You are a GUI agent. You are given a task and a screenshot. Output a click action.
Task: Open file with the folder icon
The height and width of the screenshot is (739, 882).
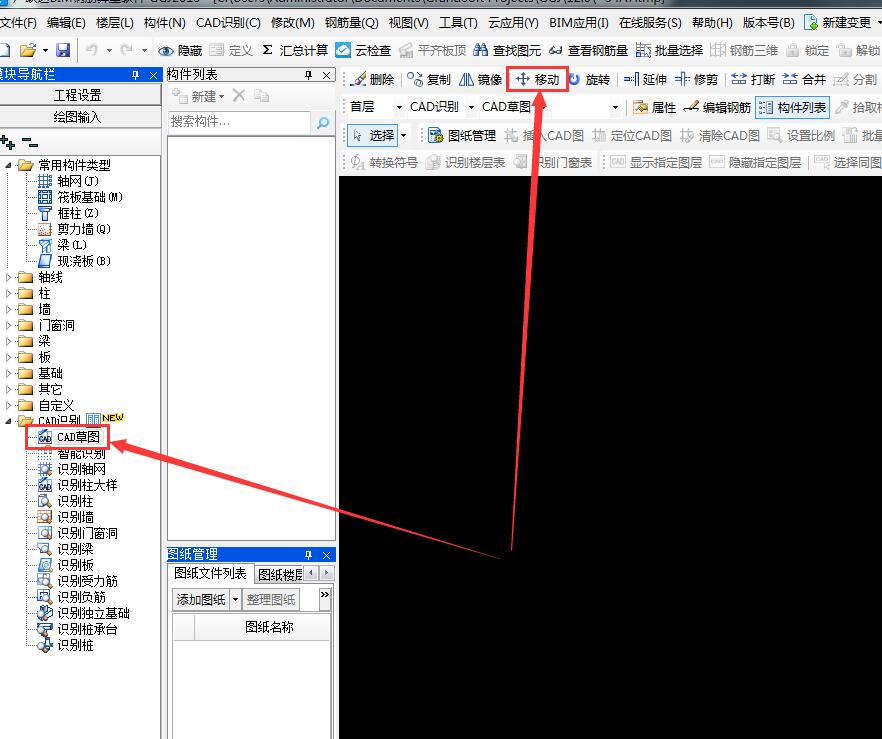[x=27, y=50]
